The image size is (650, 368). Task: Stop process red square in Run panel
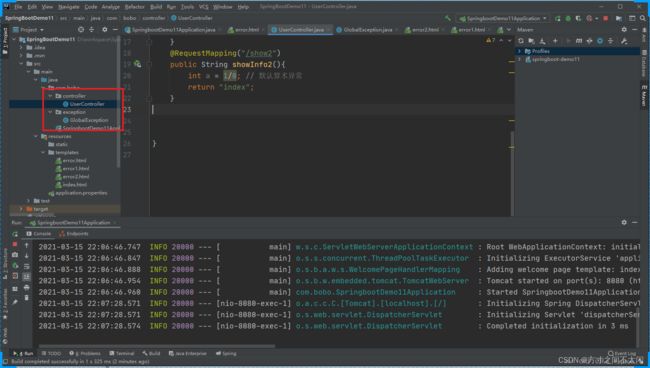click(x=15, y=245)
